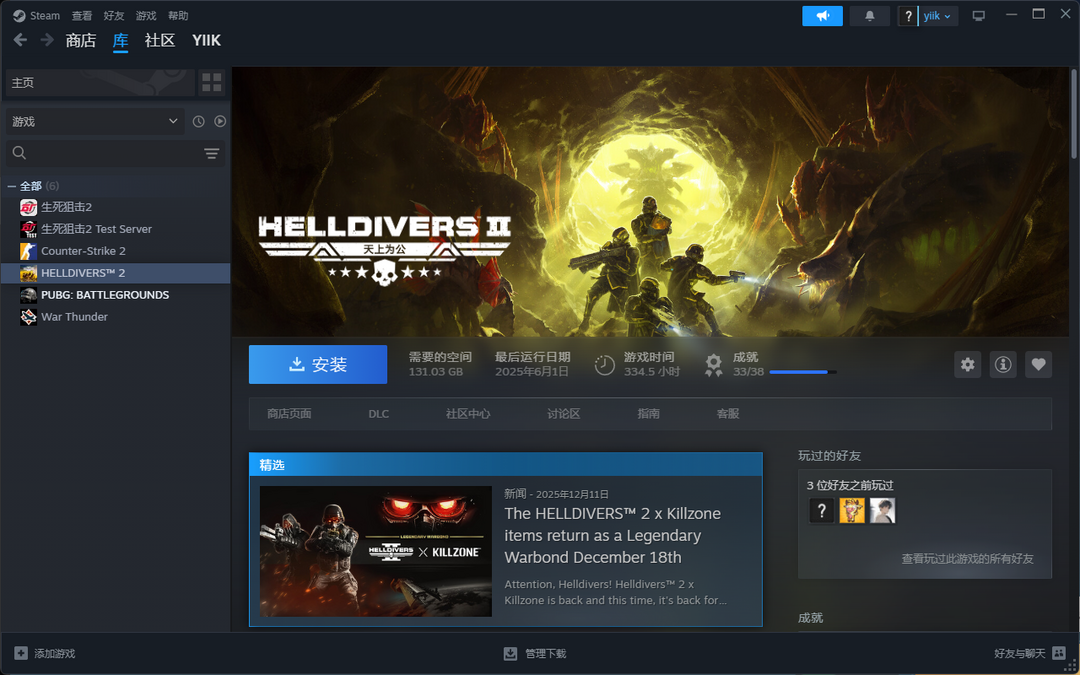
Task: Switch to the library grid view icon
Action: [x=211, y=82]
